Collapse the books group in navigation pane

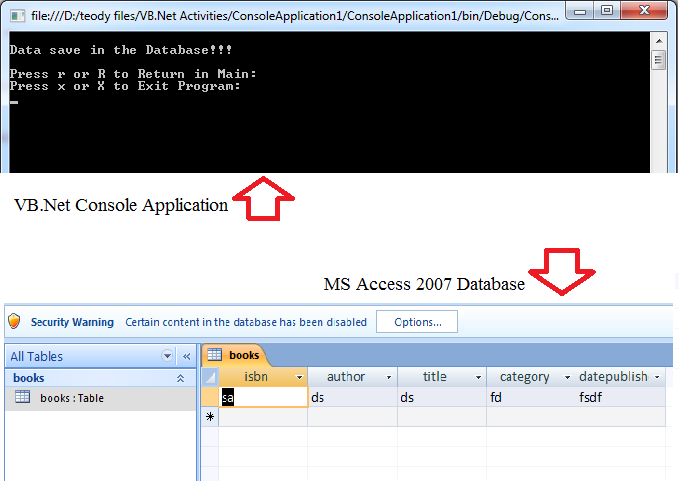[181, 378]
